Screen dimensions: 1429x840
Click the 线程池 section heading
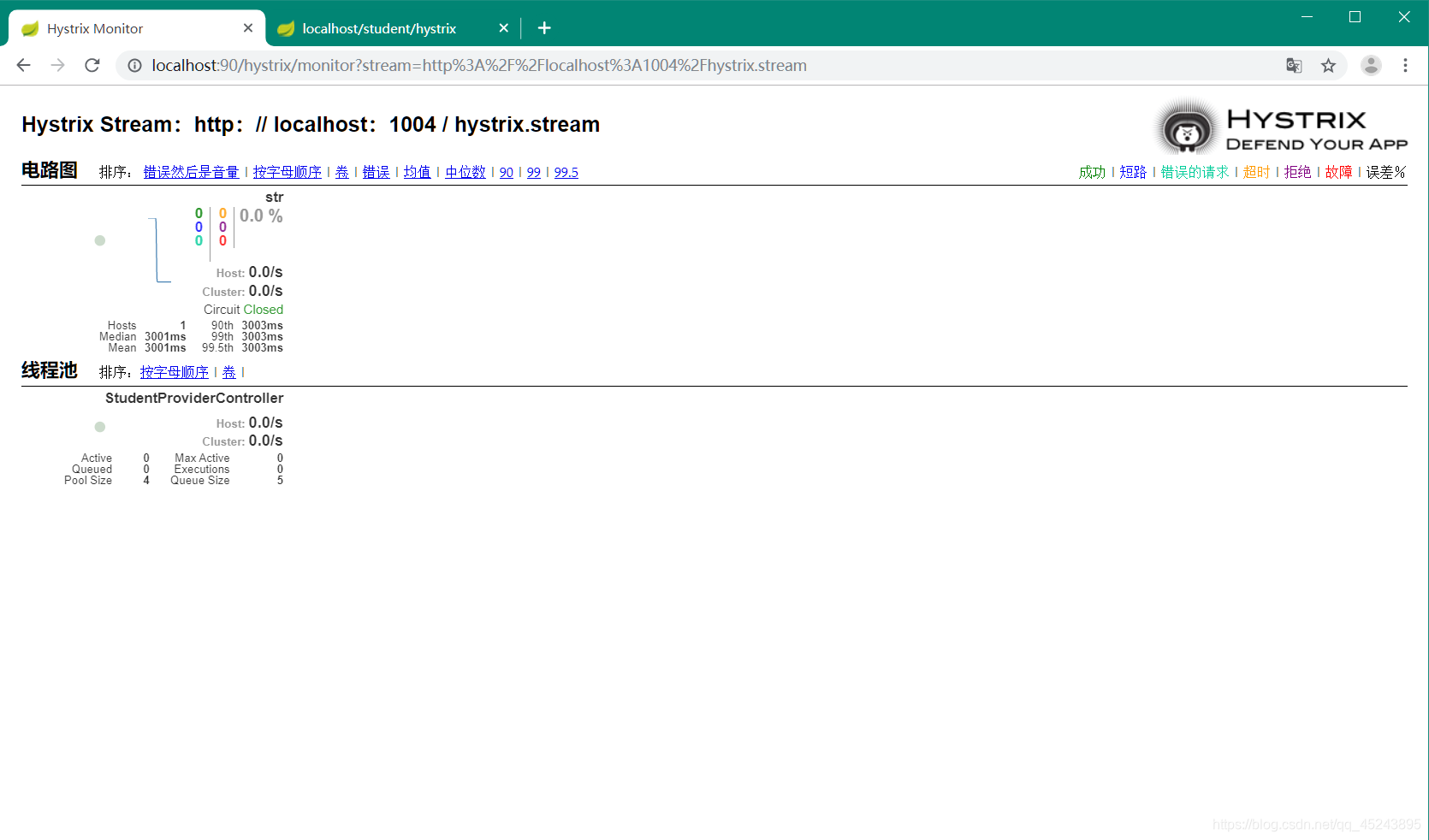pyautogui.click(x=50, y=370)
